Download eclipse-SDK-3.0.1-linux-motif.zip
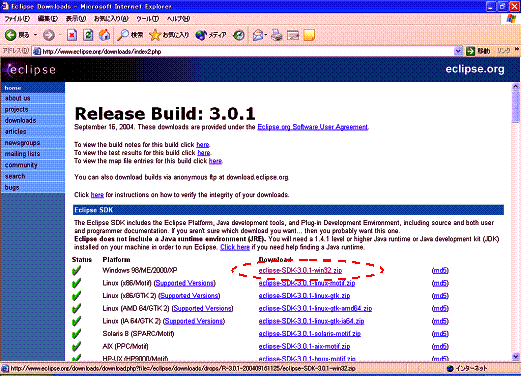The height and width of the screenshot is (377, 523). click(x=307, y=283)
